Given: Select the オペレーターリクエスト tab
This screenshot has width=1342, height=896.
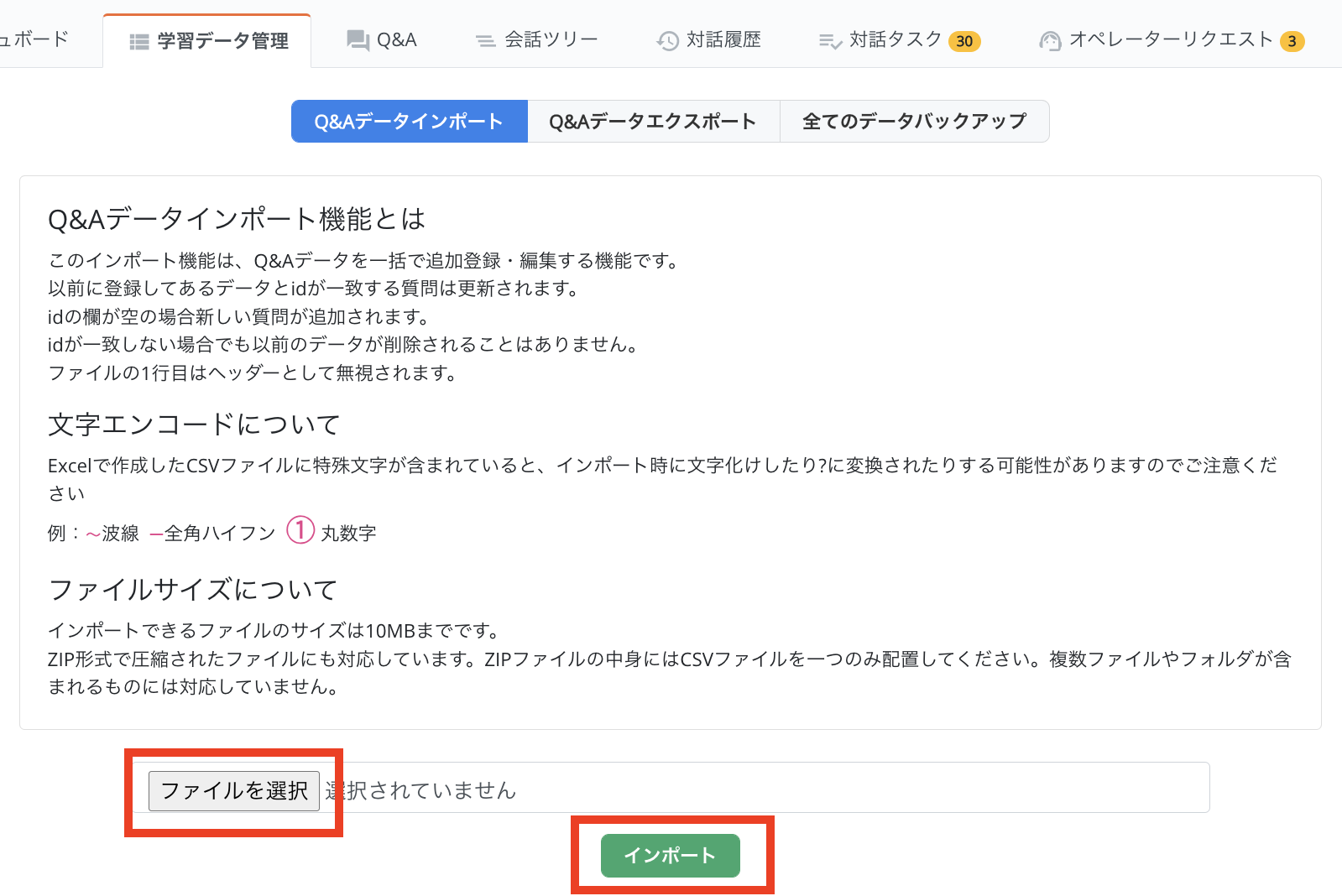Looking at the screenshot, I should coord(1171,40).
